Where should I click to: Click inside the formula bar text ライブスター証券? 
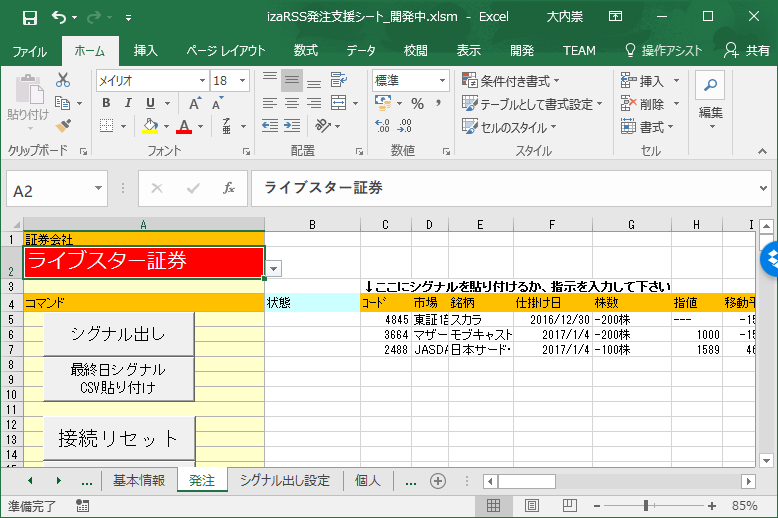pos(323,188)
